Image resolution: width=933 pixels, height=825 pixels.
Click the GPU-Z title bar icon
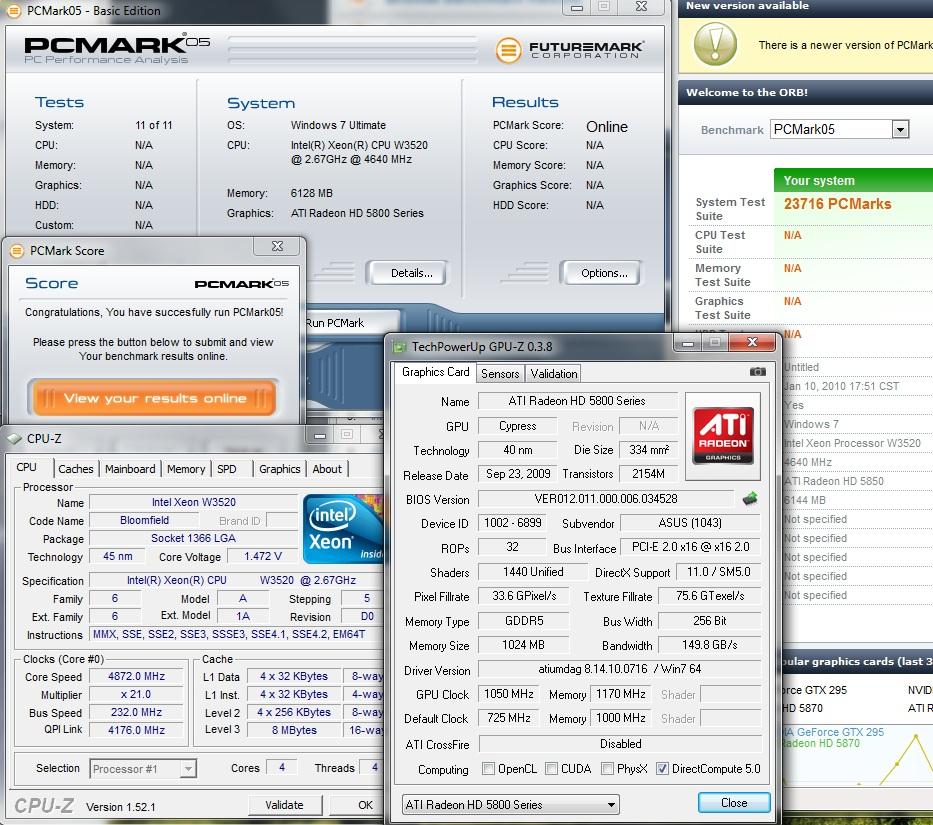(399, 346)
